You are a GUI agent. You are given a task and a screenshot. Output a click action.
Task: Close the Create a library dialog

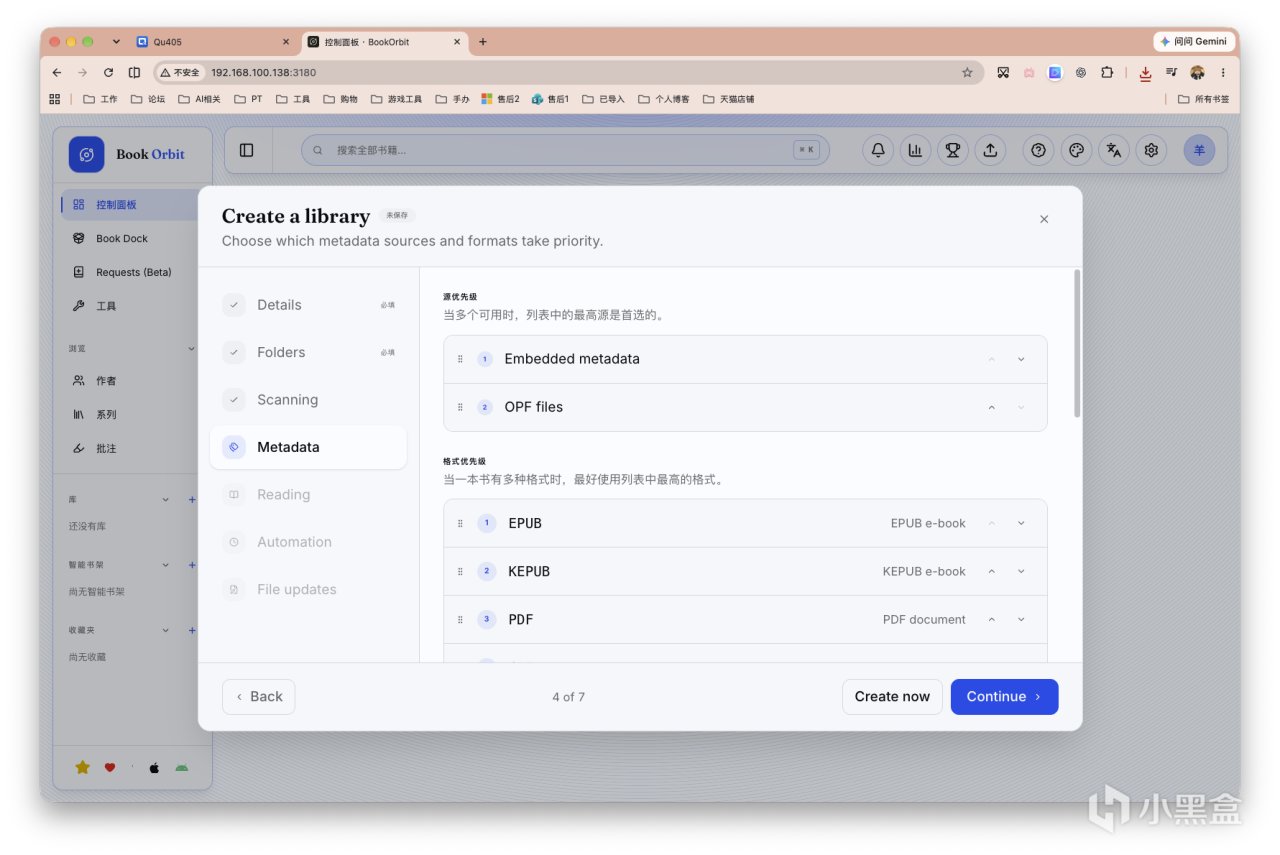click(x=1044, y=219)
